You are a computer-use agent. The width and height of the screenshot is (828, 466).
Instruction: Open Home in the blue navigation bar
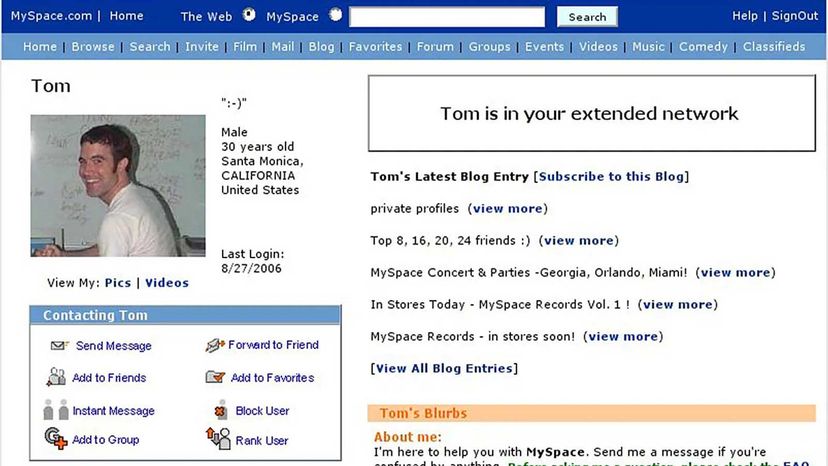(x=40, y=46)
